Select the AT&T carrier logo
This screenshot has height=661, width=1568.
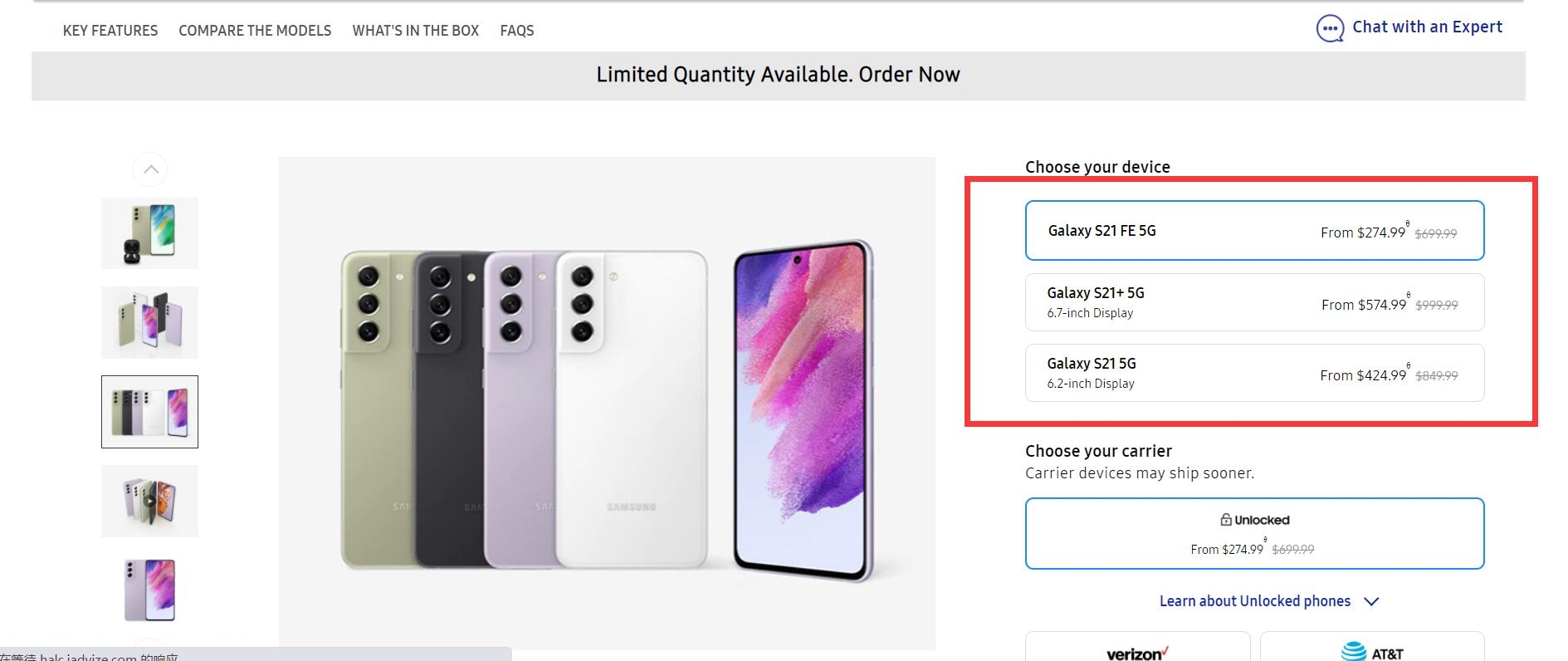(x=1371, y=653)
